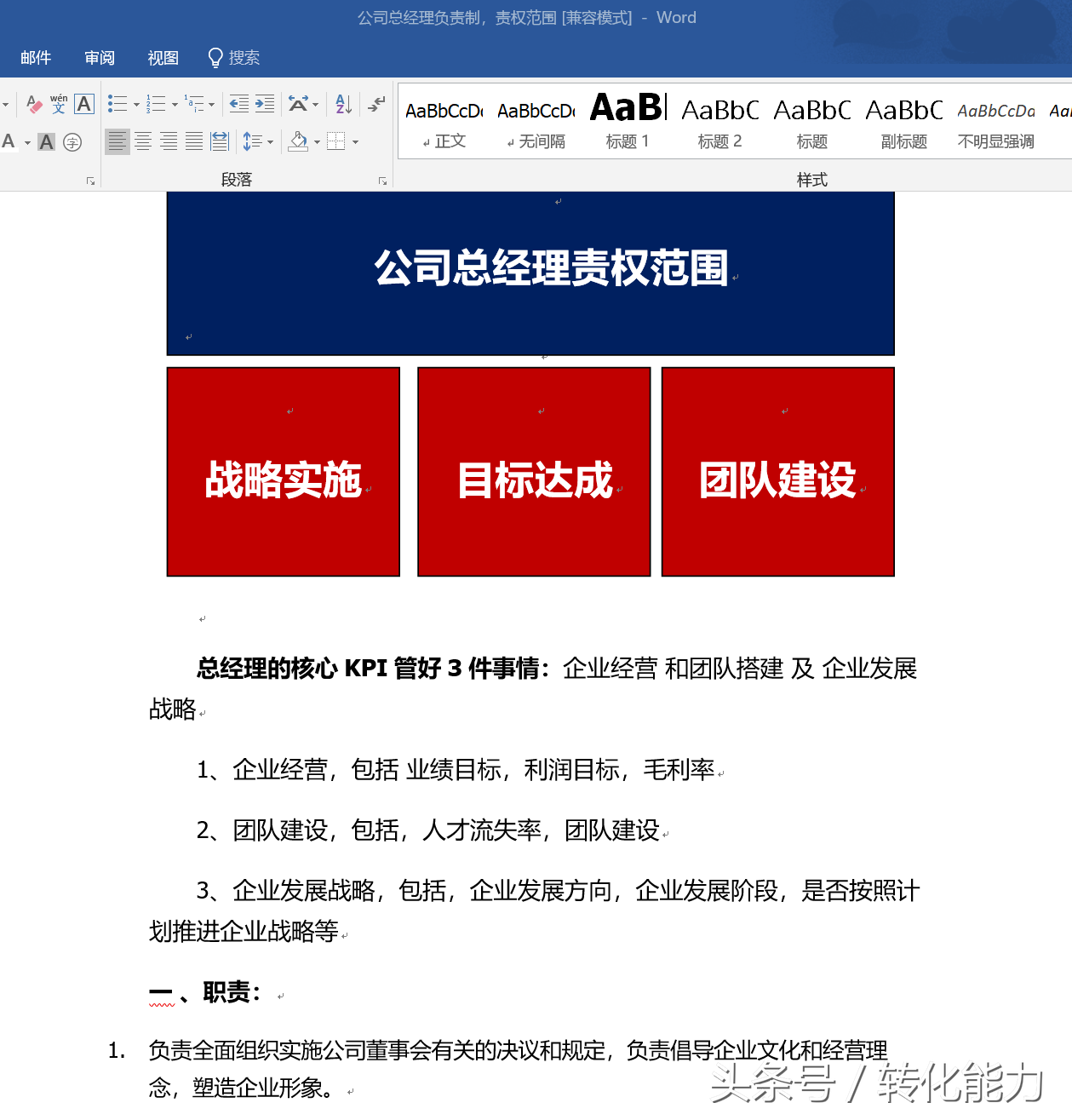Open the line spacing dropdown arrow

click(270, 141)
